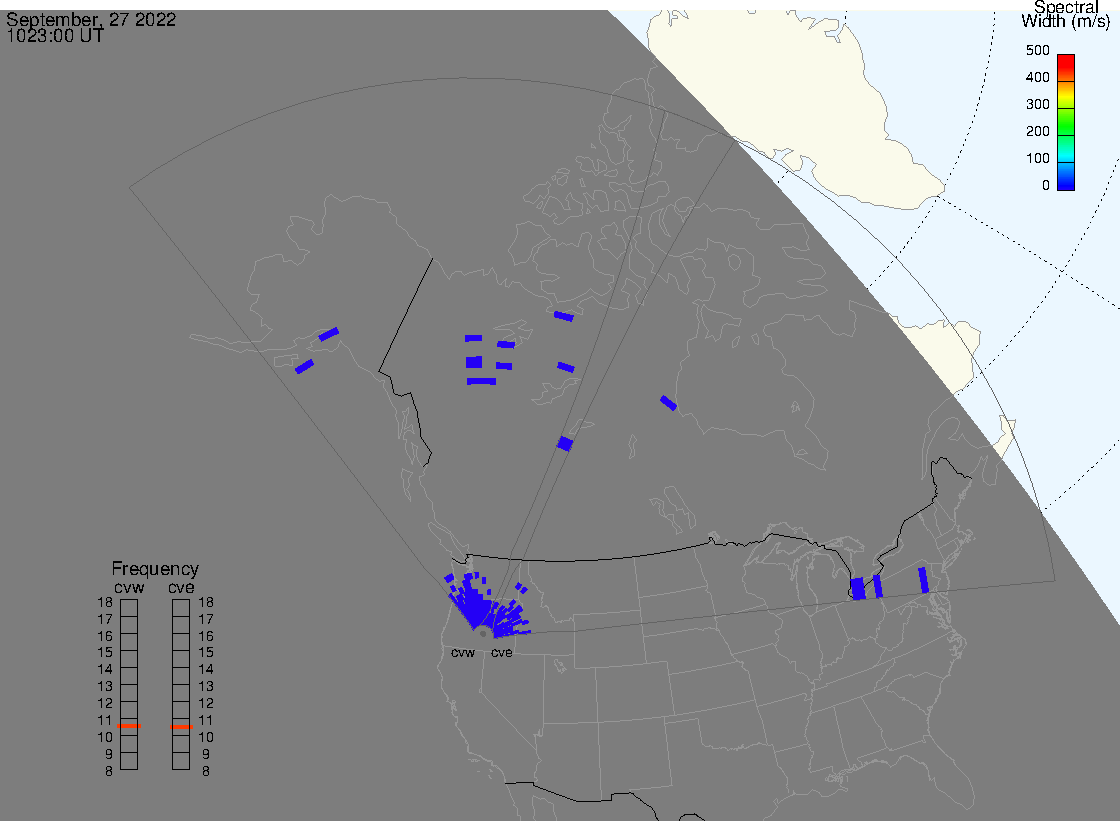Click the 'cve' frequency column header
1120x821 pixels.
[x=181, y=587]
